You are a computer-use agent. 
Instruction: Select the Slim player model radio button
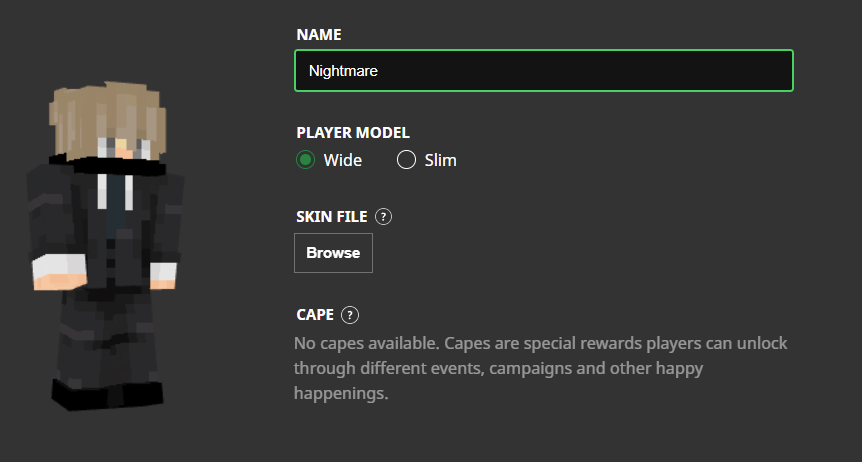pyautogui.click(x=406, y=160)
